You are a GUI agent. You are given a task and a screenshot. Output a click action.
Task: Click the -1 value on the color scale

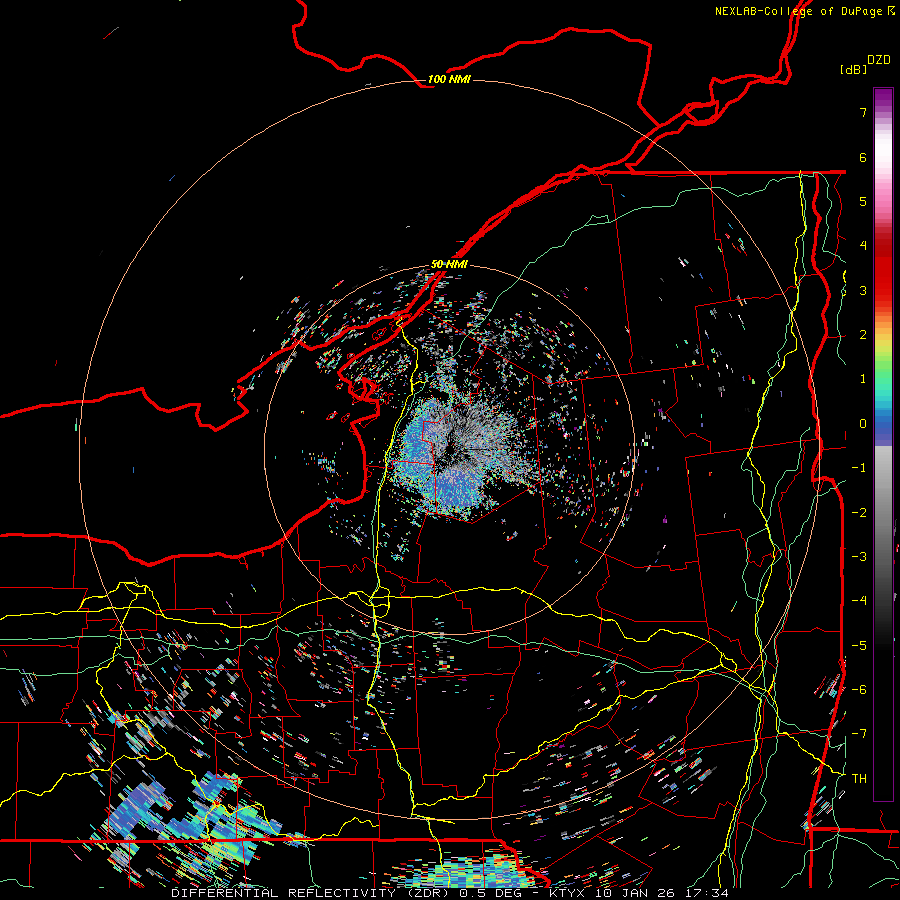click(x=859, y=468)
